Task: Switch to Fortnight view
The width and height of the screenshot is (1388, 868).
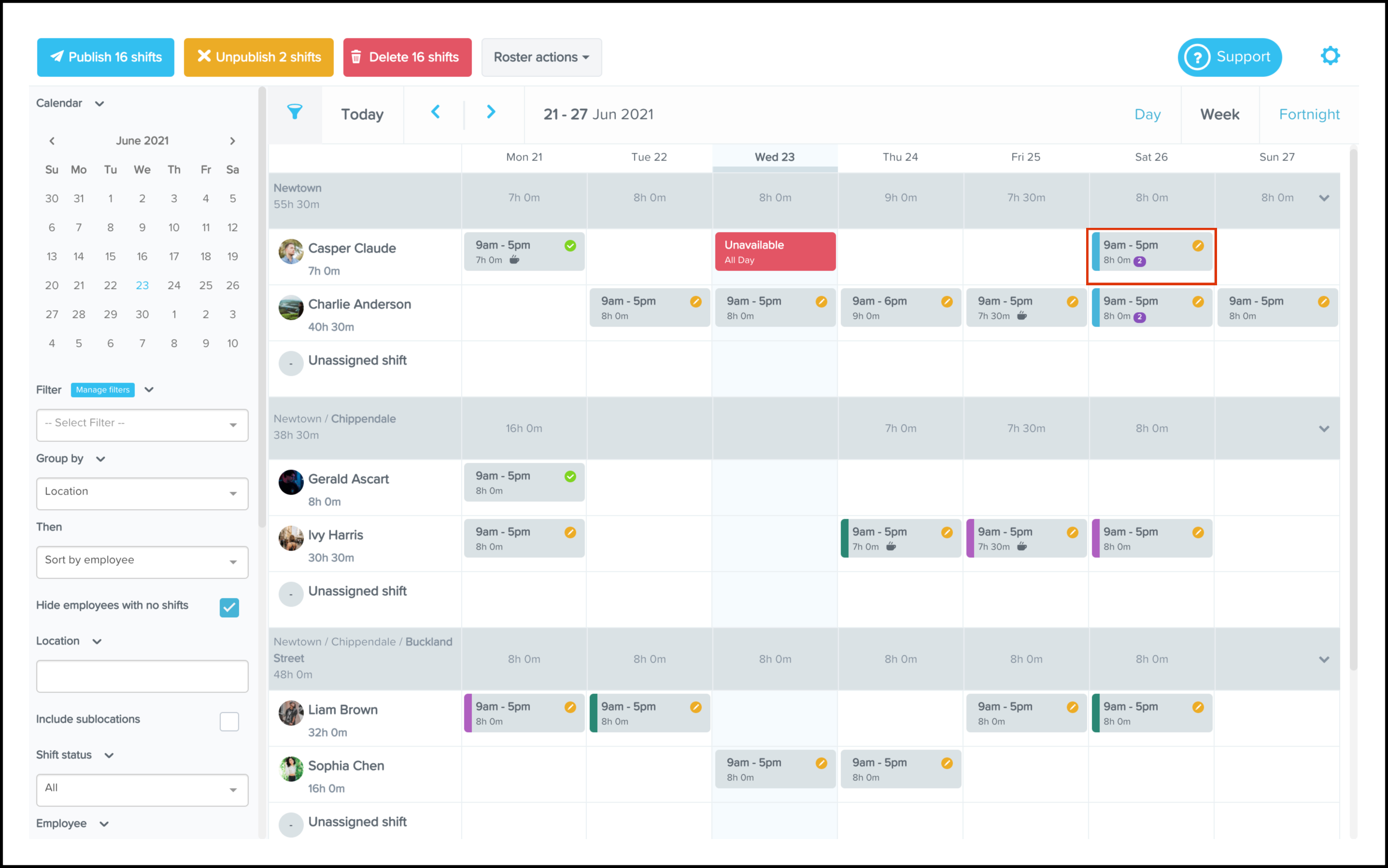Action: click(x=1308, y=114)
